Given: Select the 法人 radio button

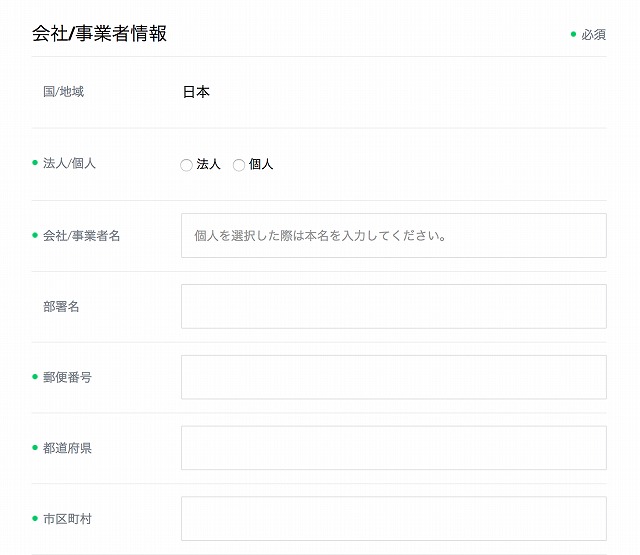Looking at the screenshot, I should tap(186, 165).
